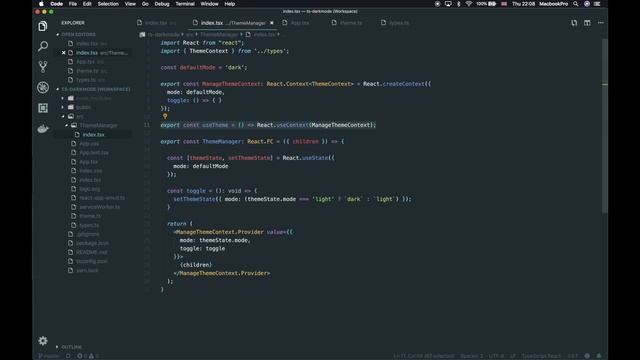Switch to the App.tsx editor tab
This screenshot has height=360, width=640.
click(x=300, y=23)
